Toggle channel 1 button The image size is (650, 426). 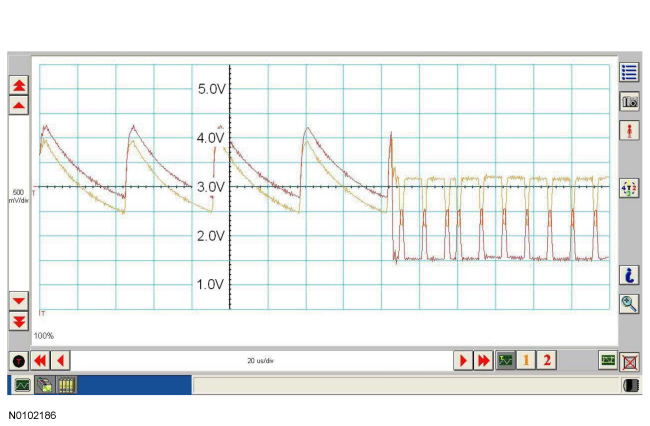pos(527,360)
